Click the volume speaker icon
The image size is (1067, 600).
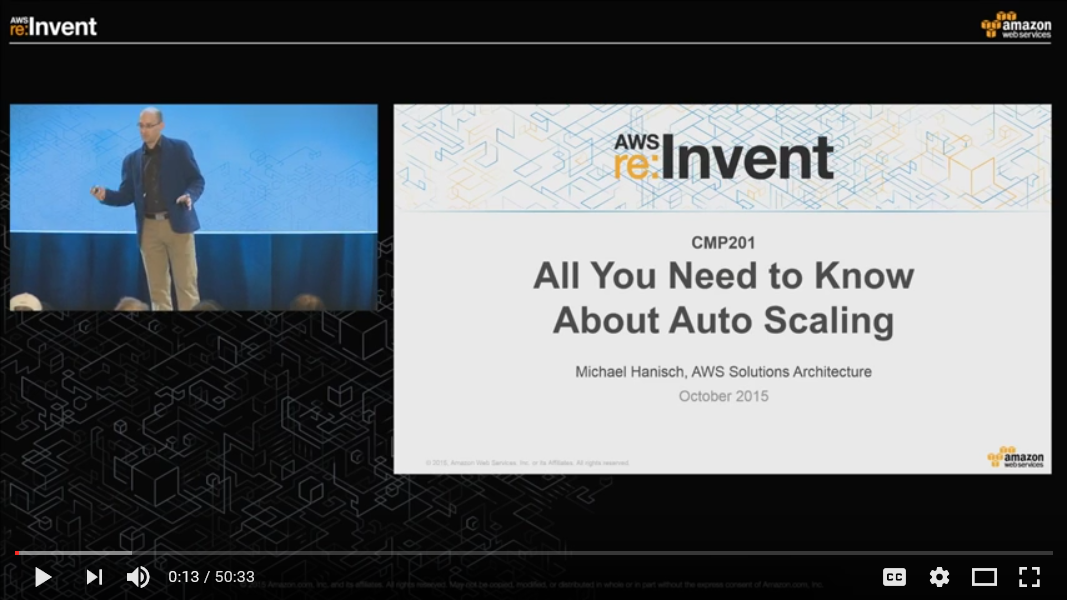[138, 577]
